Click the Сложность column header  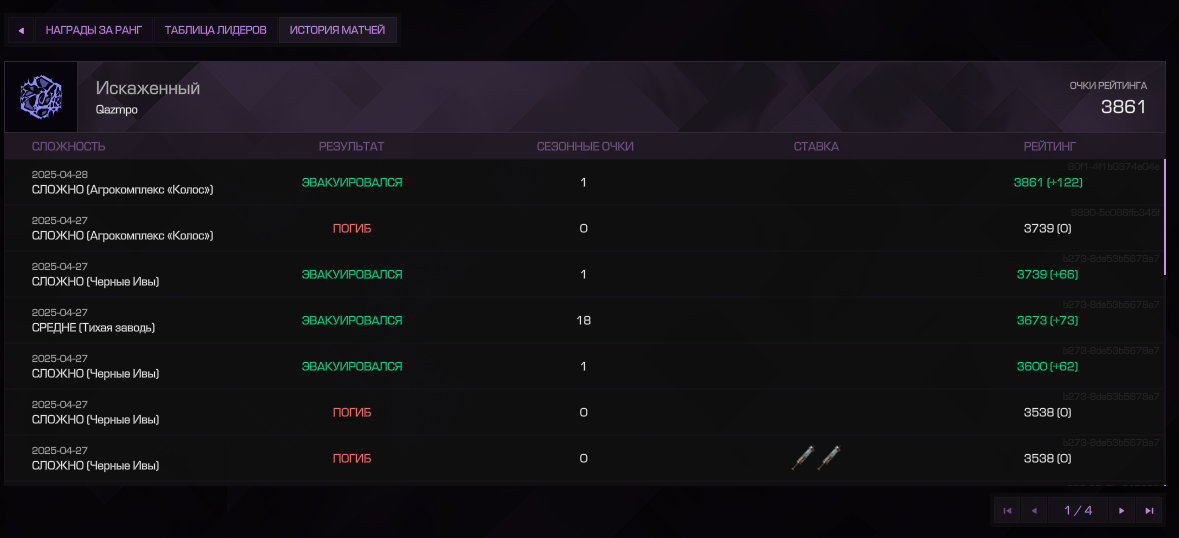[x=68, y=147]
